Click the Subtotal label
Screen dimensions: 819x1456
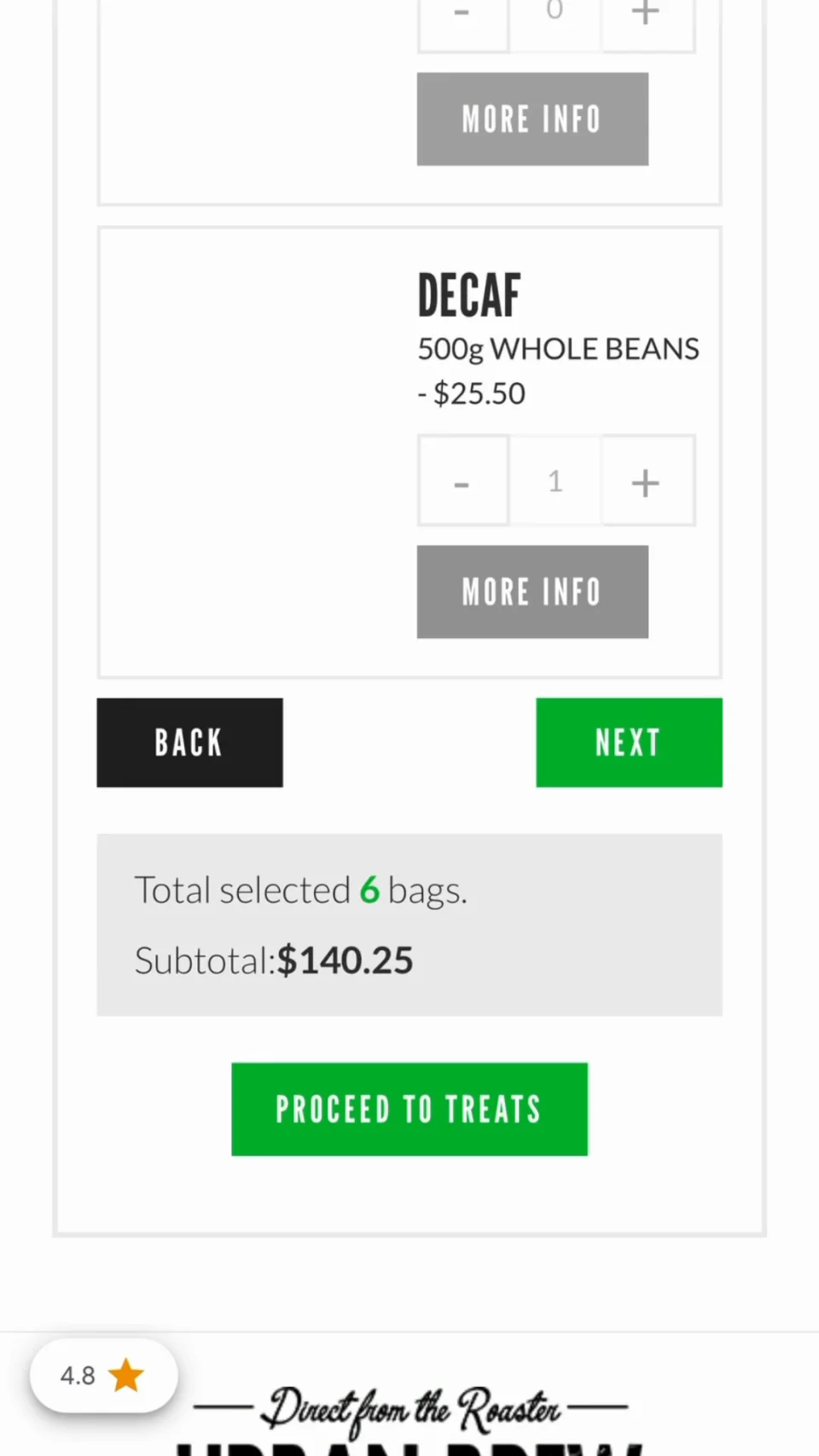pos(205,960)
